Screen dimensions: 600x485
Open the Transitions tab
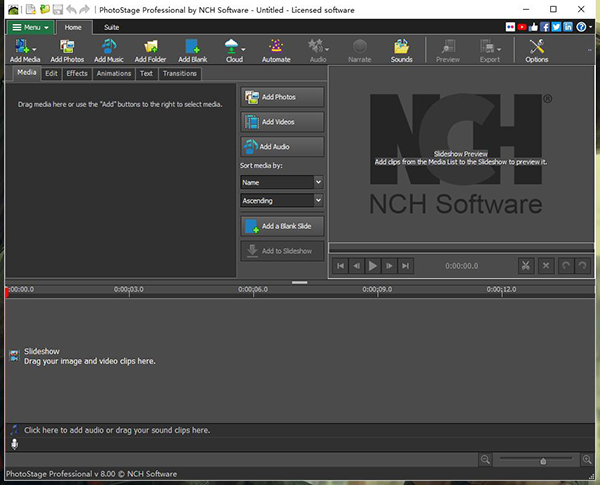point(180,73)
